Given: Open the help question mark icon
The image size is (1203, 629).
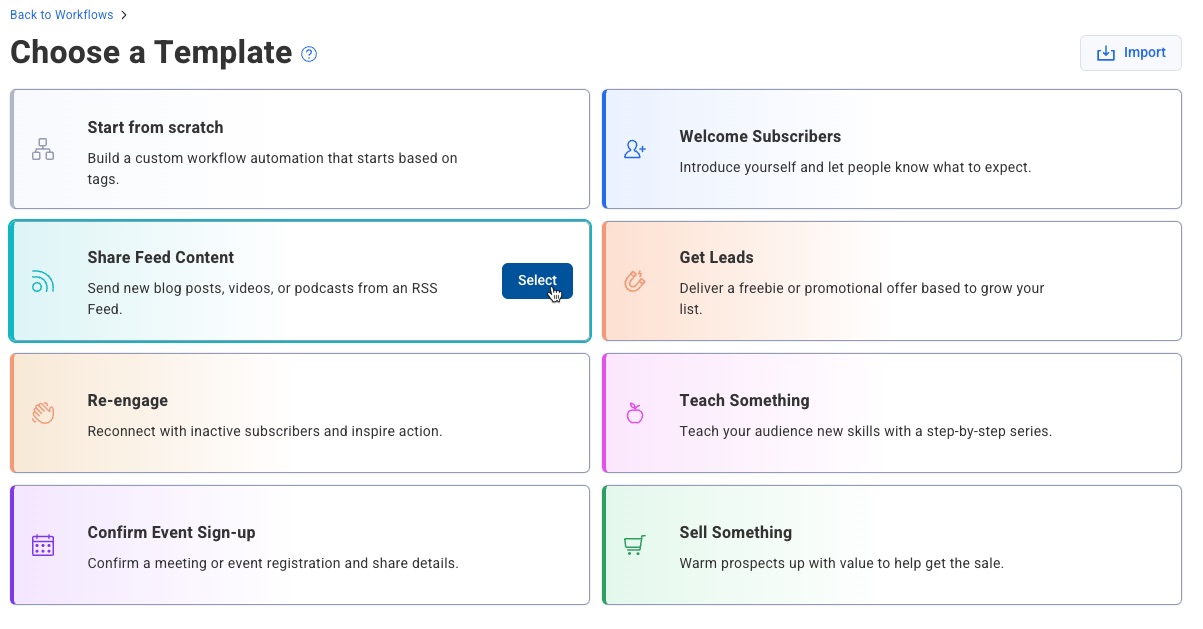Looking at the screenshot, I should point(309,54).
